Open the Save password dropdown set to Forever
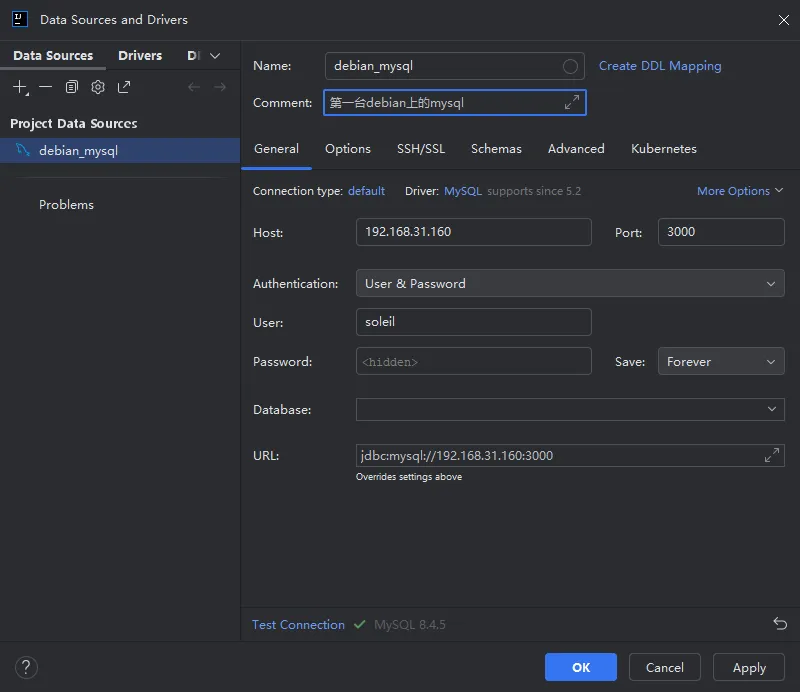Viewport: 800px width, 692px height. (720, 362)
